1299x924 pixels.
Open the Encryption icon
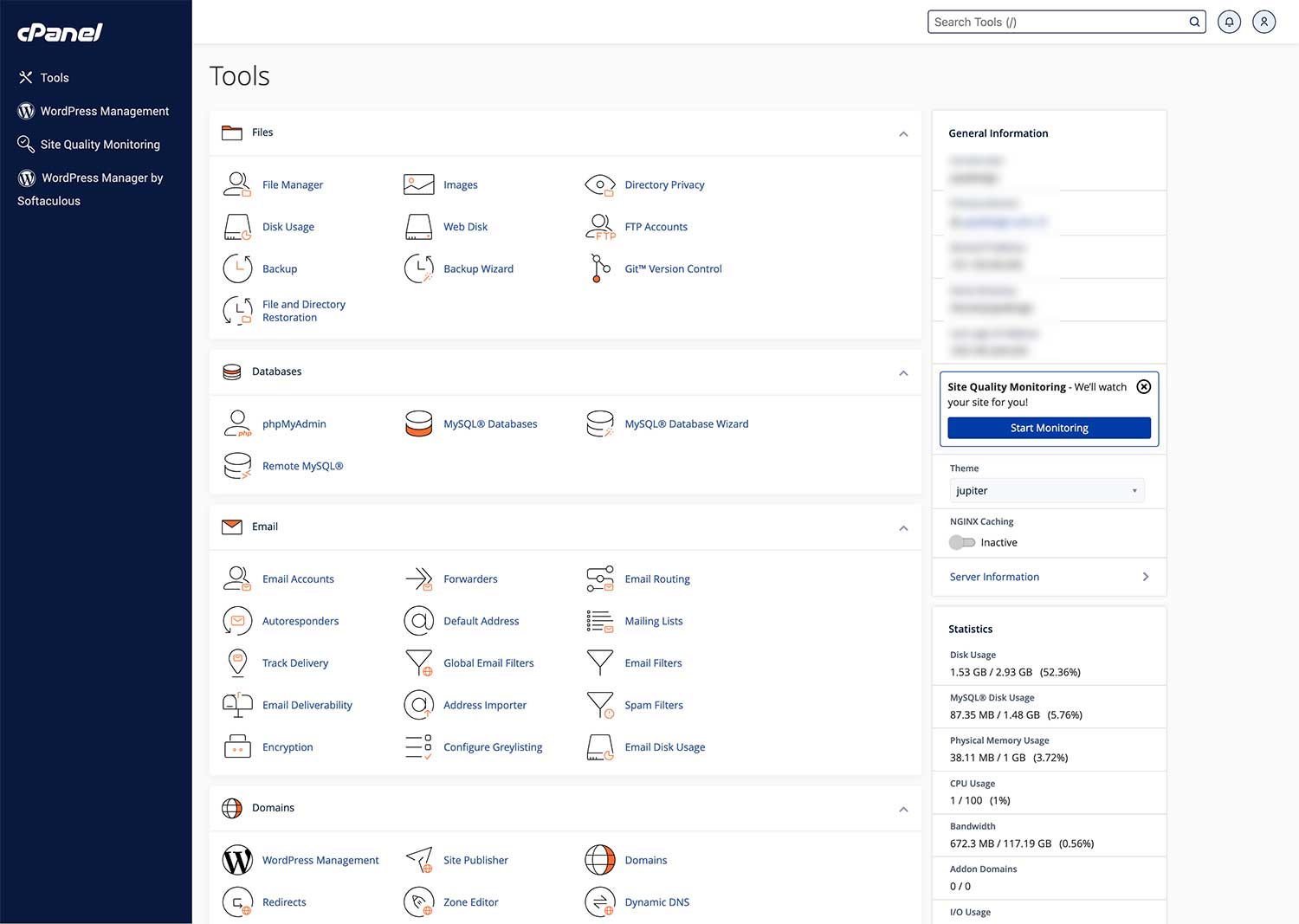click(x=237, y=747)
